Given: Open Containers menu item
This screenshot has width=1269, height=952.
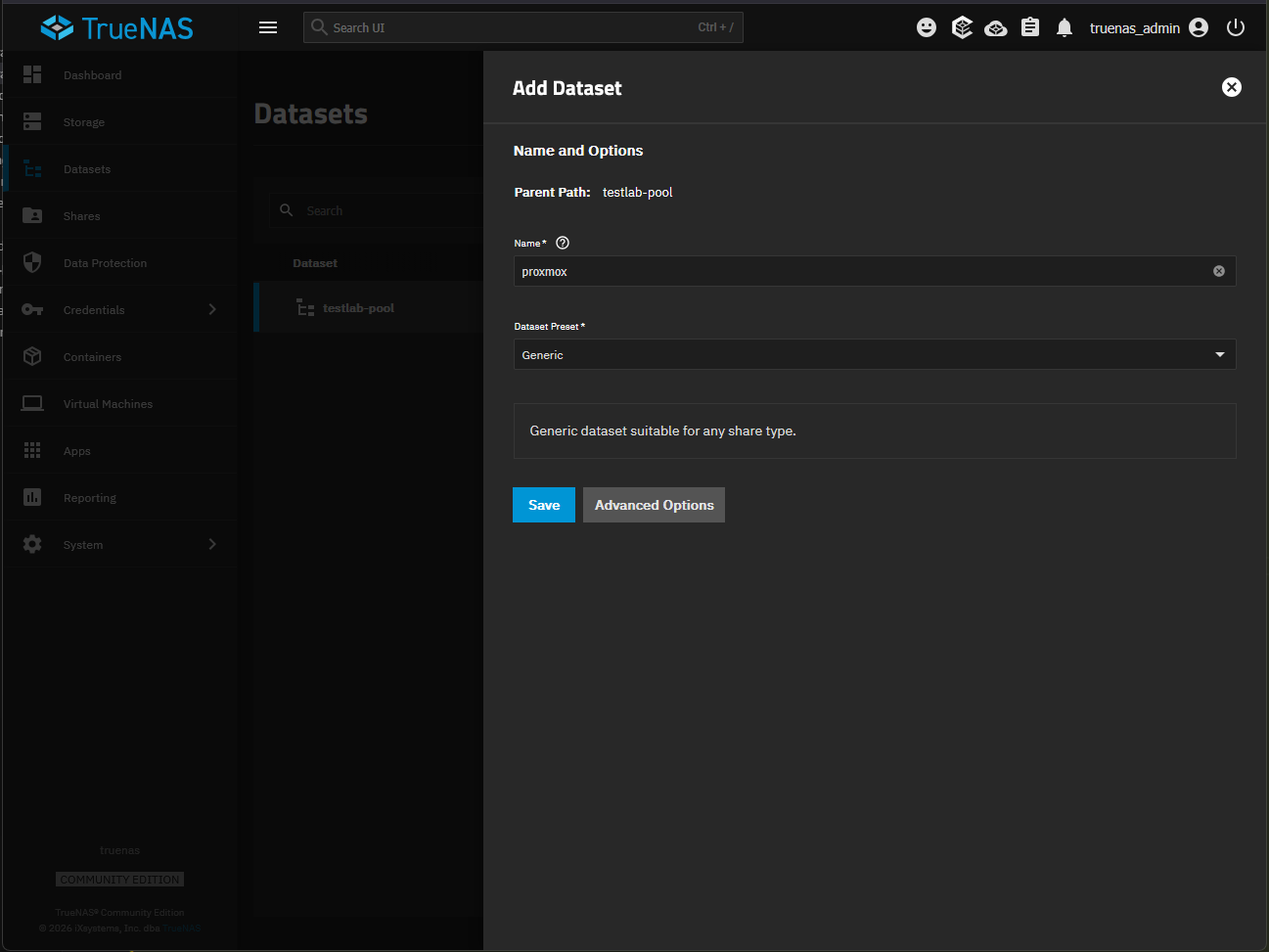Looking at the screenshot, I should tap(119, 356).
